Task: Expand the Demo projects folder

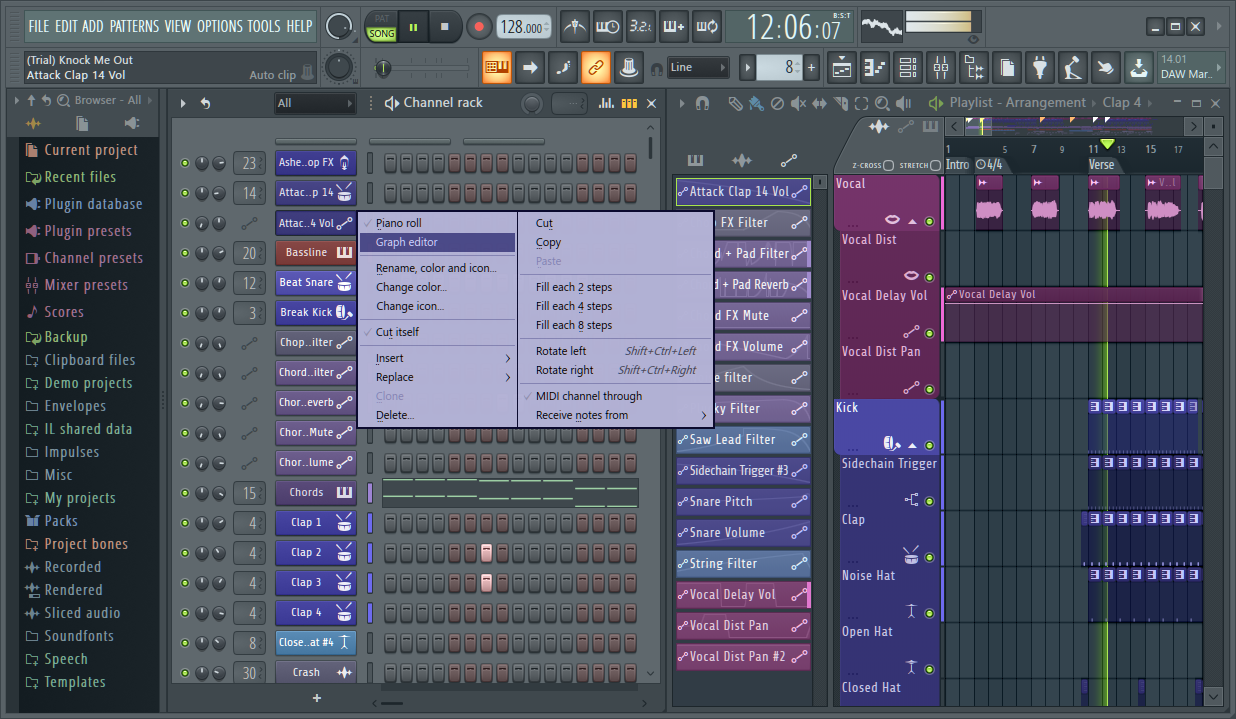Action: pyautogui.click(x=88, y=383)
